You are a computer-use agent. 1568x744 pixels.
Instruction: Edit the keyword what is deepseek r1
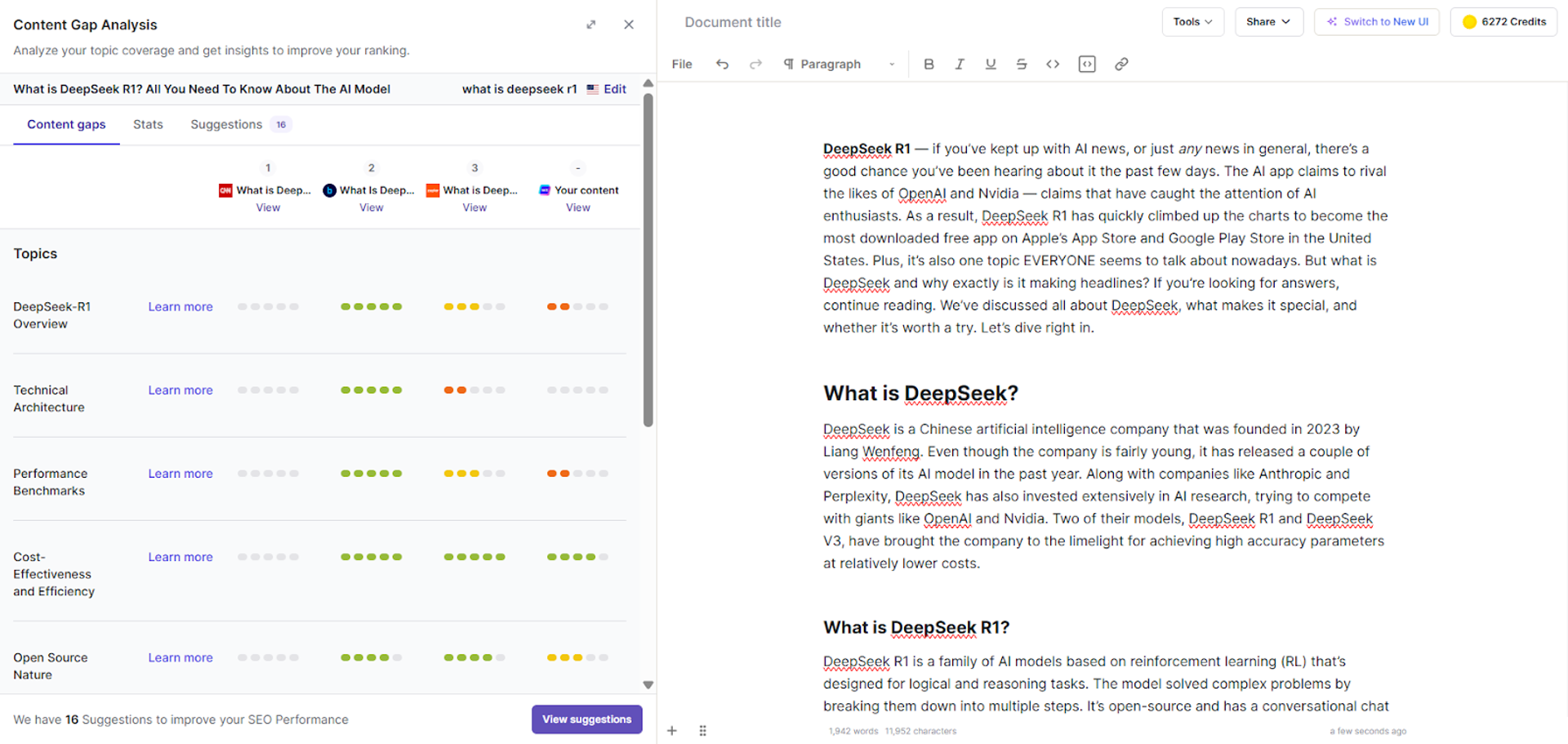click(x=615, y=89)
